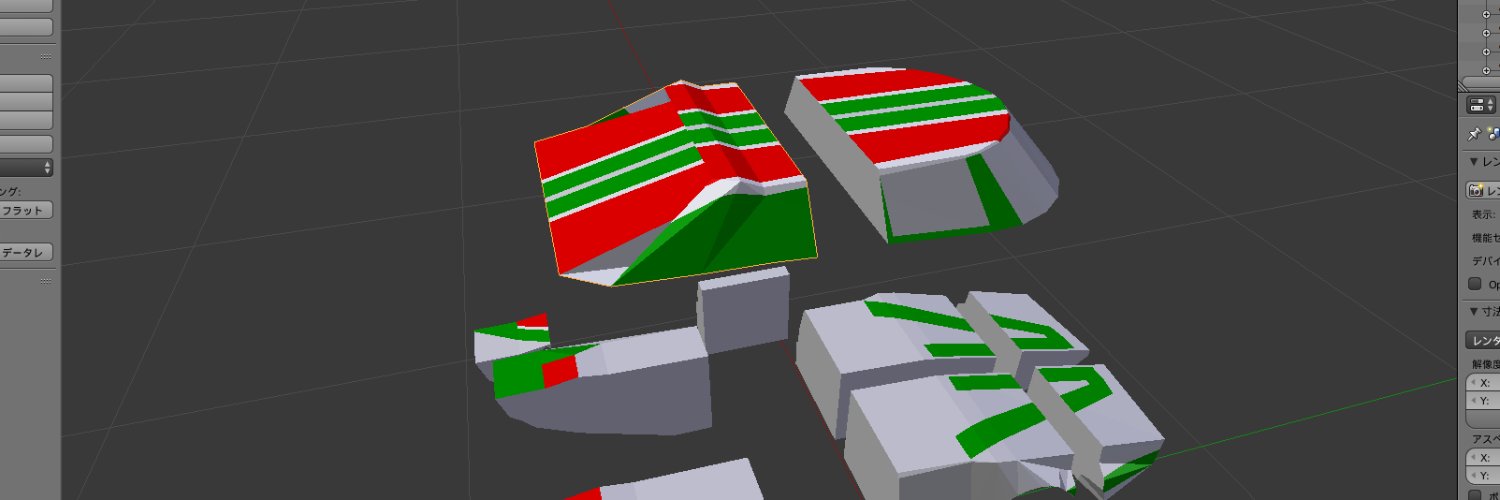Click the アスペ label
The image size is (1500, 500).
(x=1485, y=439)
